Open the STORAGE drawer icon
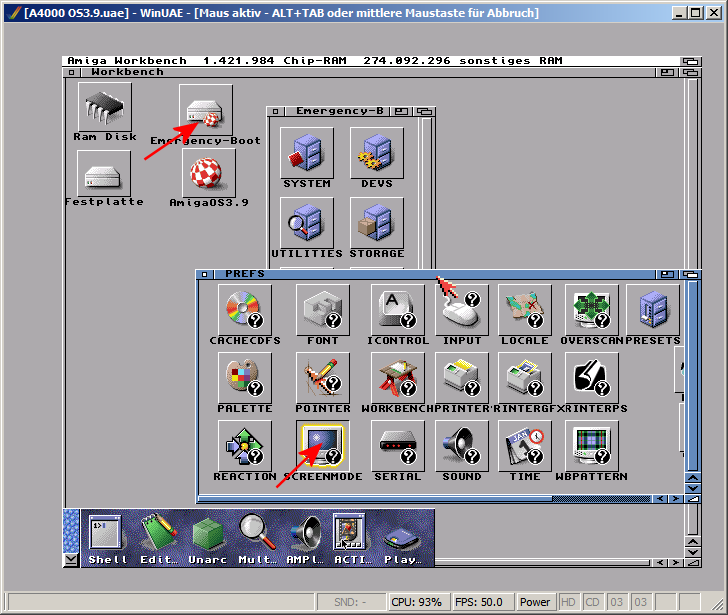728x615 pixels. (377, 223)
